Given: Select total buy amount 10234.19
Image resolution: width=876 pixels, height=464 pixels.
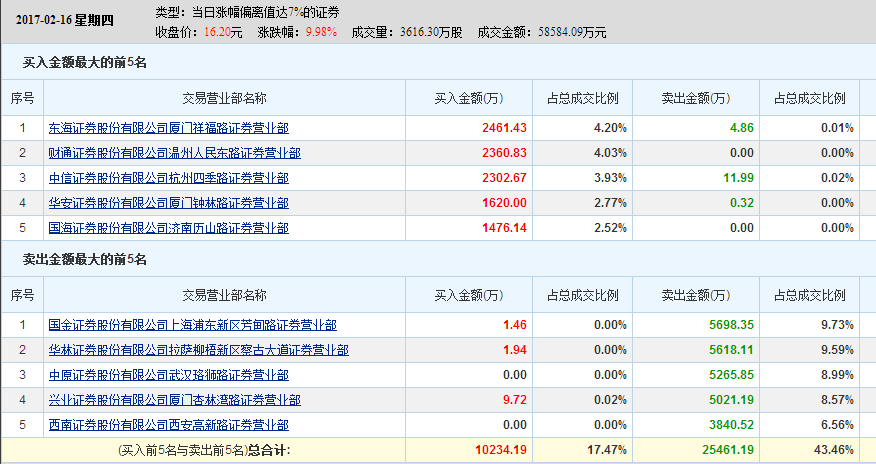Looking at the screenshot, I should (x=501, y=450).
